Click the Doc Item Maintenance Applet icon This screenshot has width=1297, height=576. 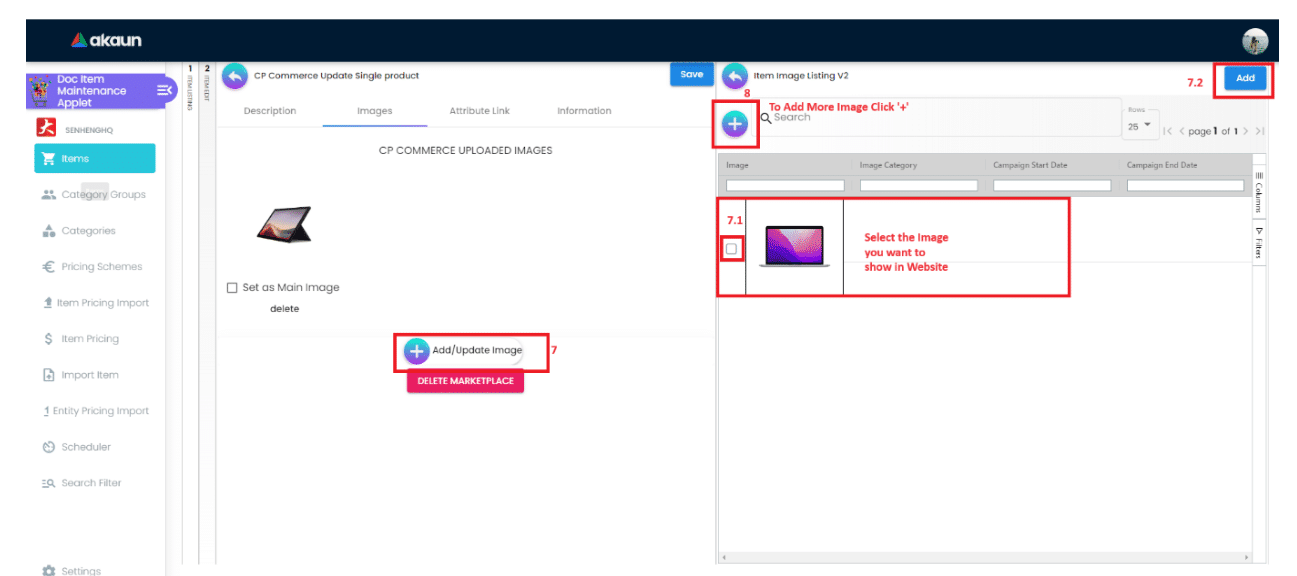(x=41, y=91)
